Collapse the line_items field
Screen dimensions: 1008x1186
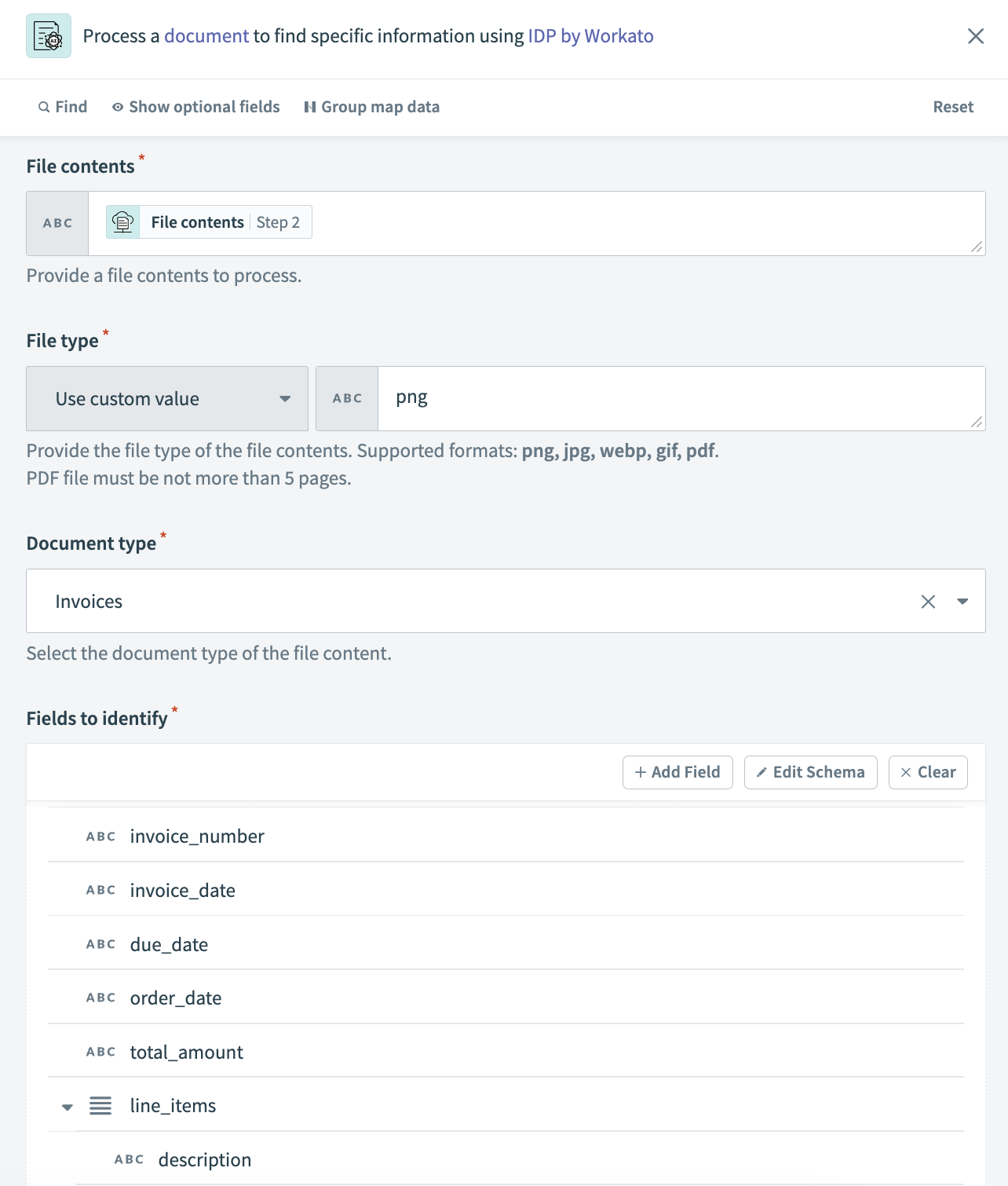click(66, 1106)
